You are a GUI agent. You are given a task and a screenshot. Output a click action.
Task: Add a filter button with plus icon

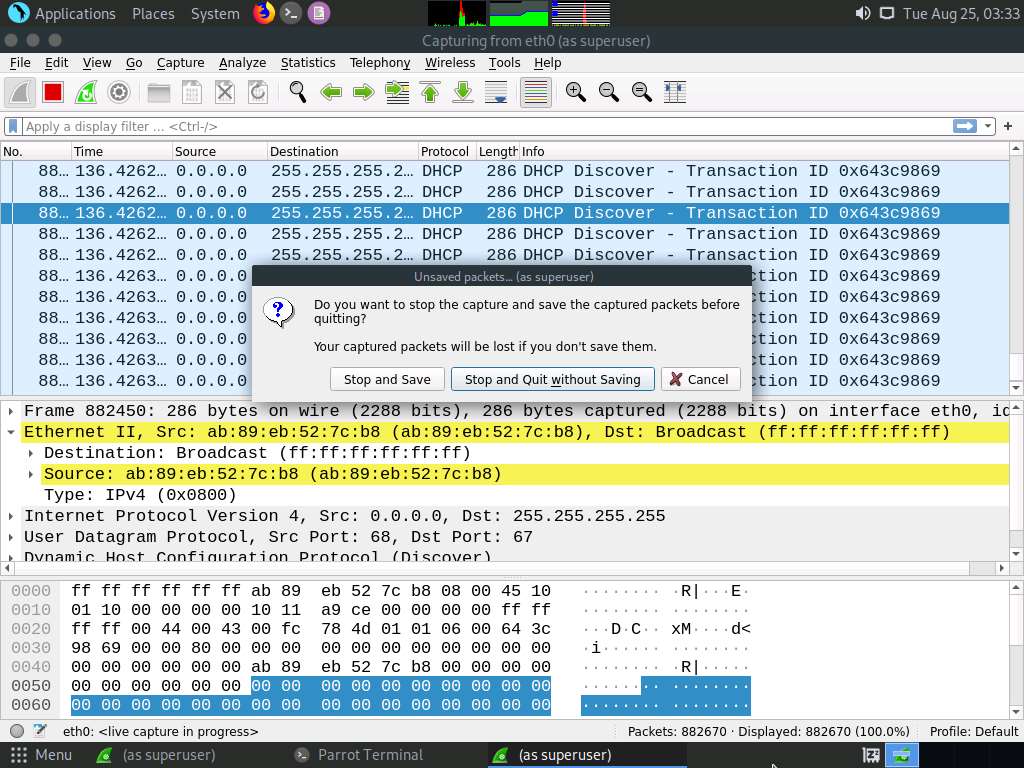point(1008,126)
